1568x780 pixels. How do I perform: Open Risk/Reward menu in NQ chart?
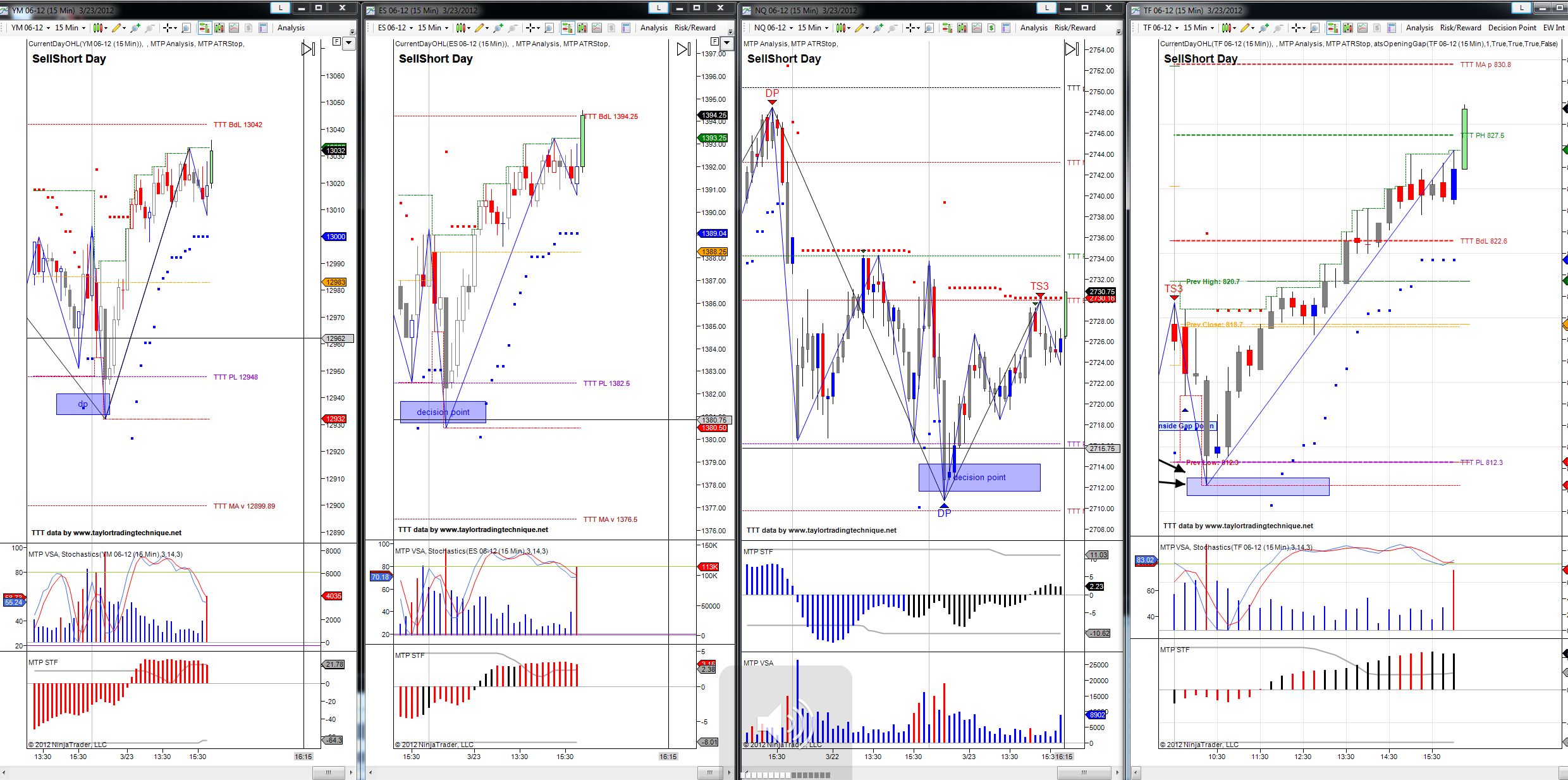tap(1075, 28)
